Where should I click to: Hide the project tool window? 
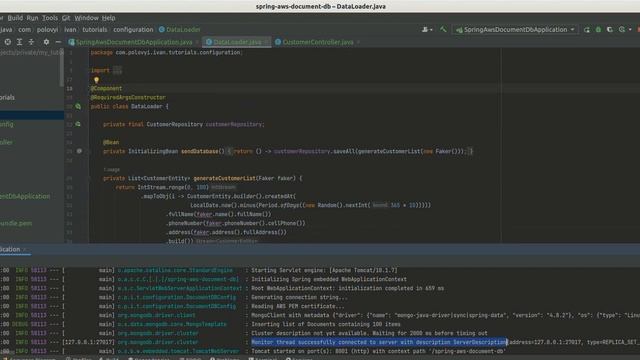point(58,42)
